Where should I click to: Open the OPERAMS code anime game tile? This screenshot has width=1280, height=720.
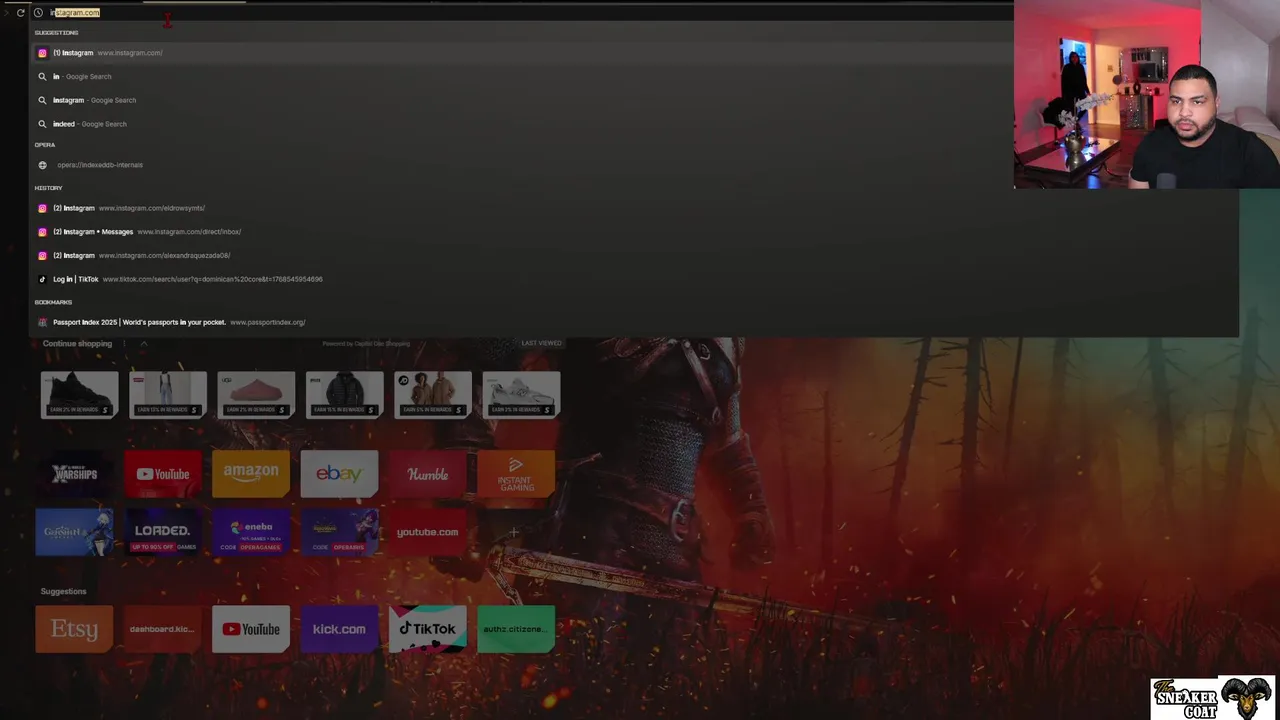339,532
